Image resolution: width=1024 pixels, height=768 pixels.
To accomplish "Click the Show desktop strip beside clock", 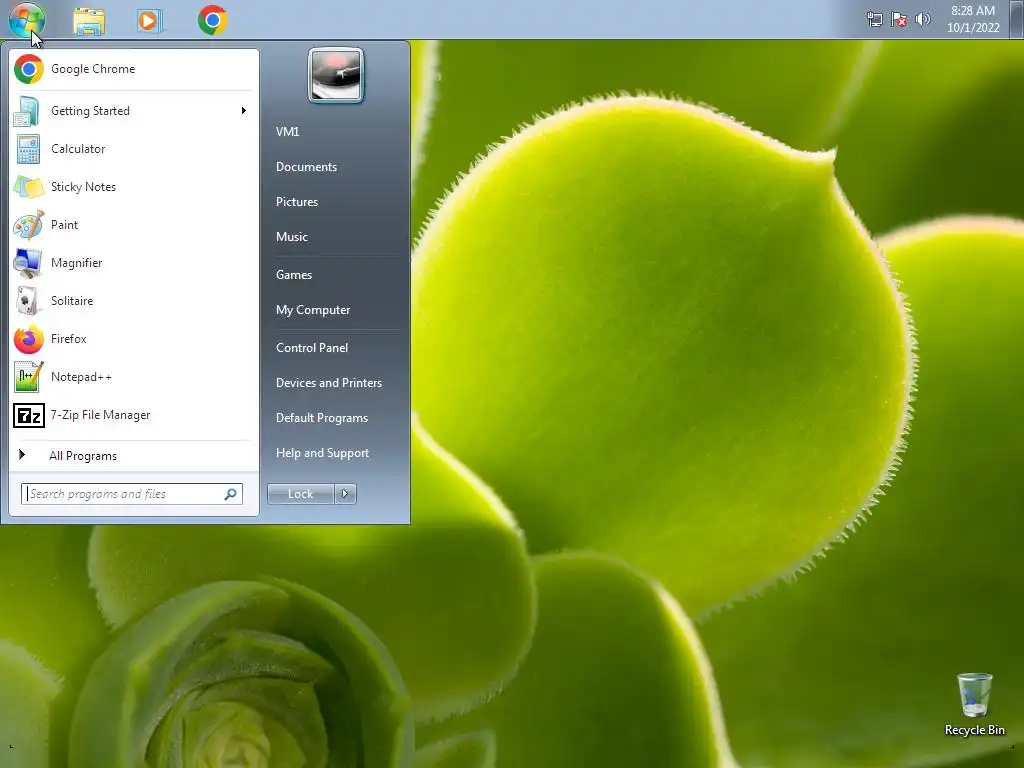I will tap(1017, 19).
